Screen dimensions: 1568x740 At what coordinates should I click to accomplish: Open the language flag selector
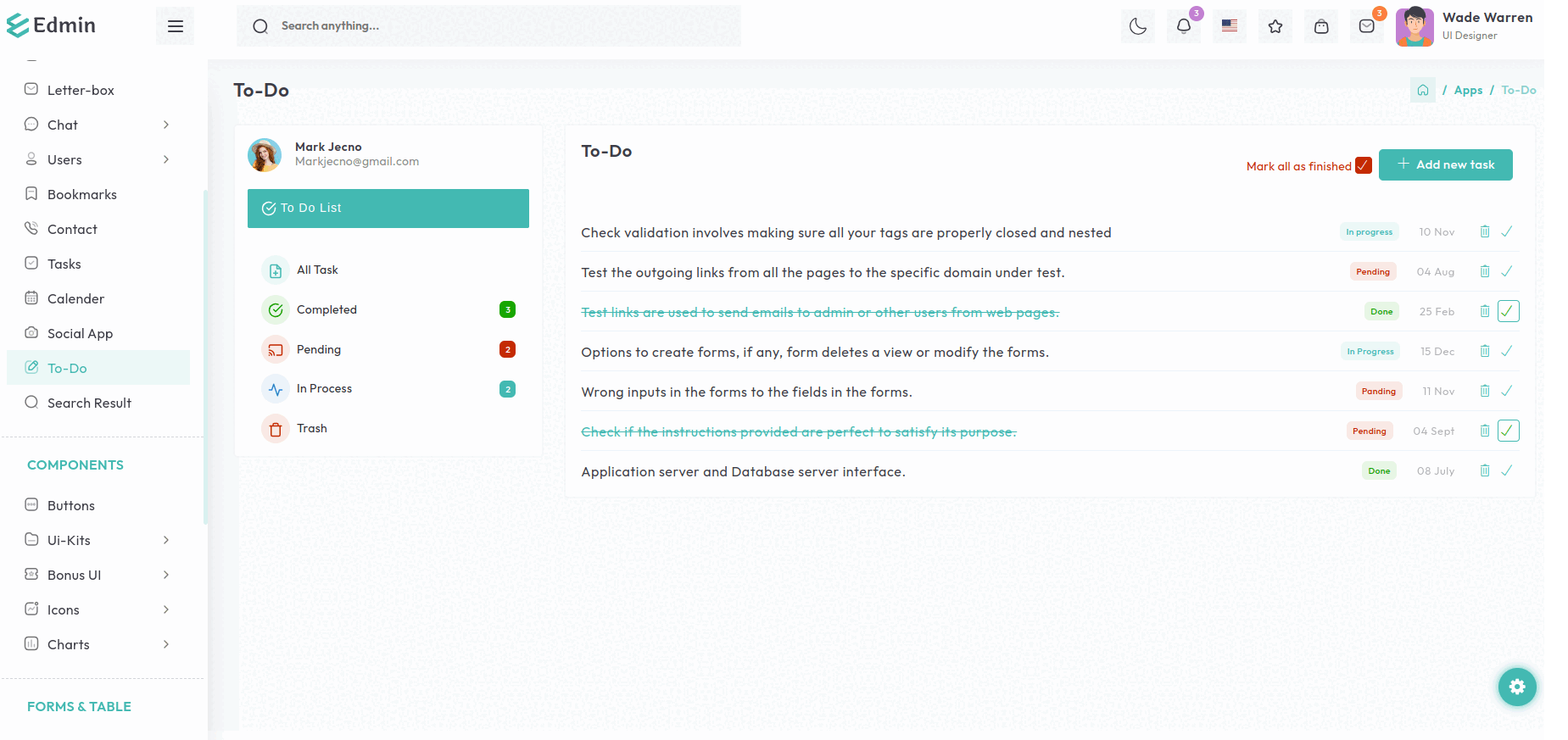(1229, 26)
